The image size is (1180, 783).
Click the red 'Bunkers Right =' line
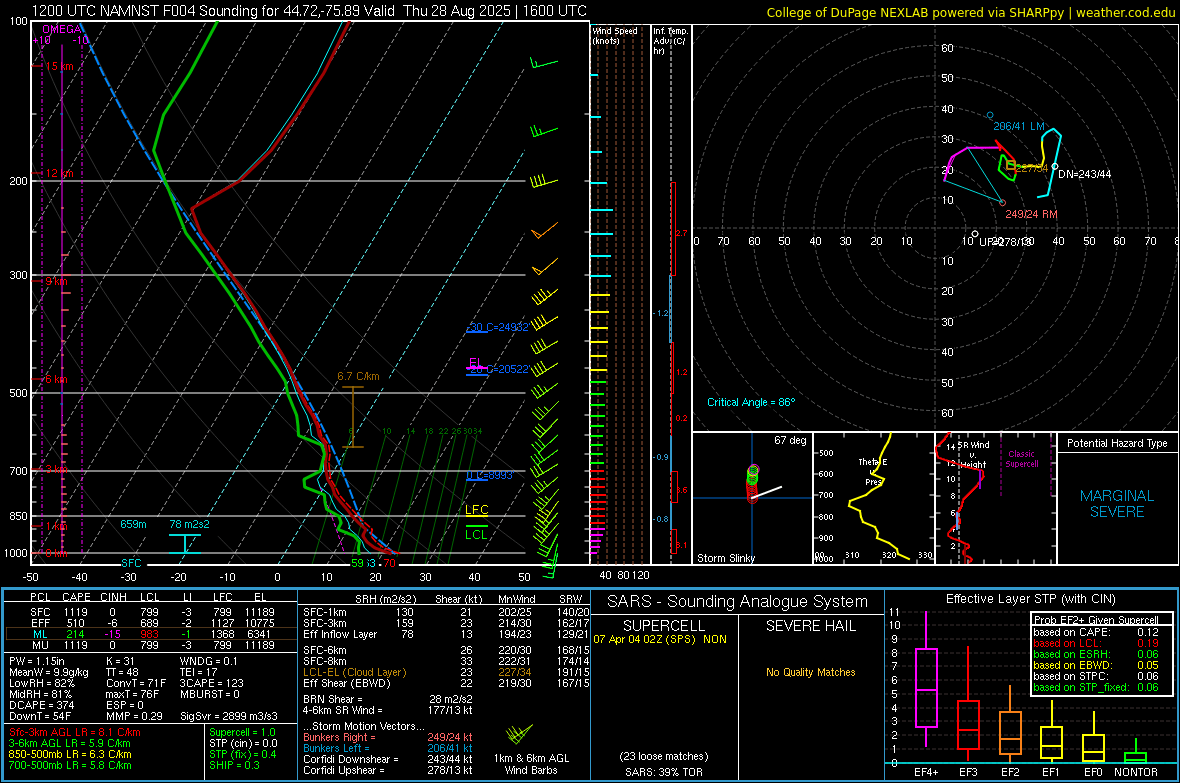(388, 737)
